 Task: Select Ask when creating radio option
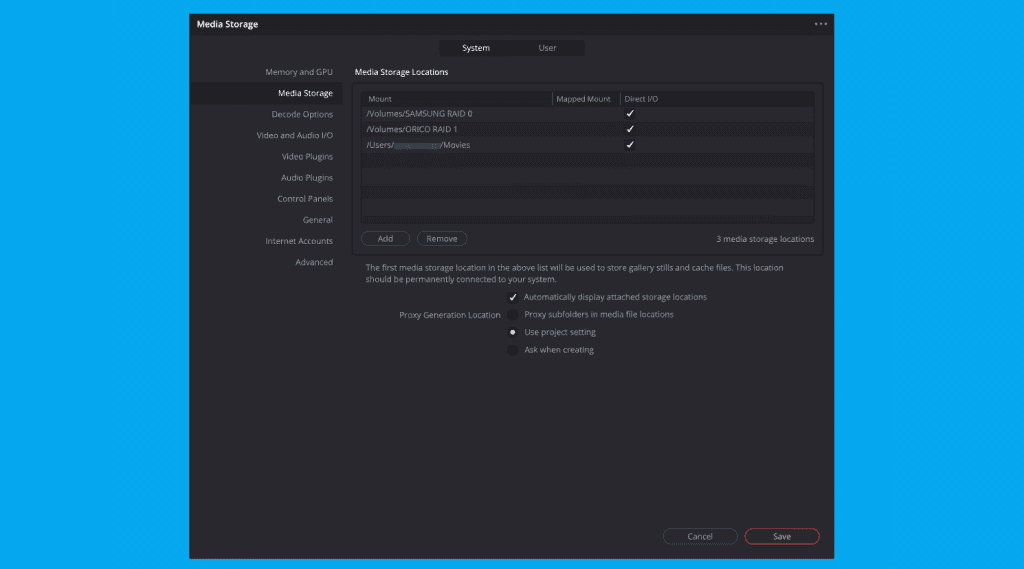pyautogui.click(x=513, y=350)
